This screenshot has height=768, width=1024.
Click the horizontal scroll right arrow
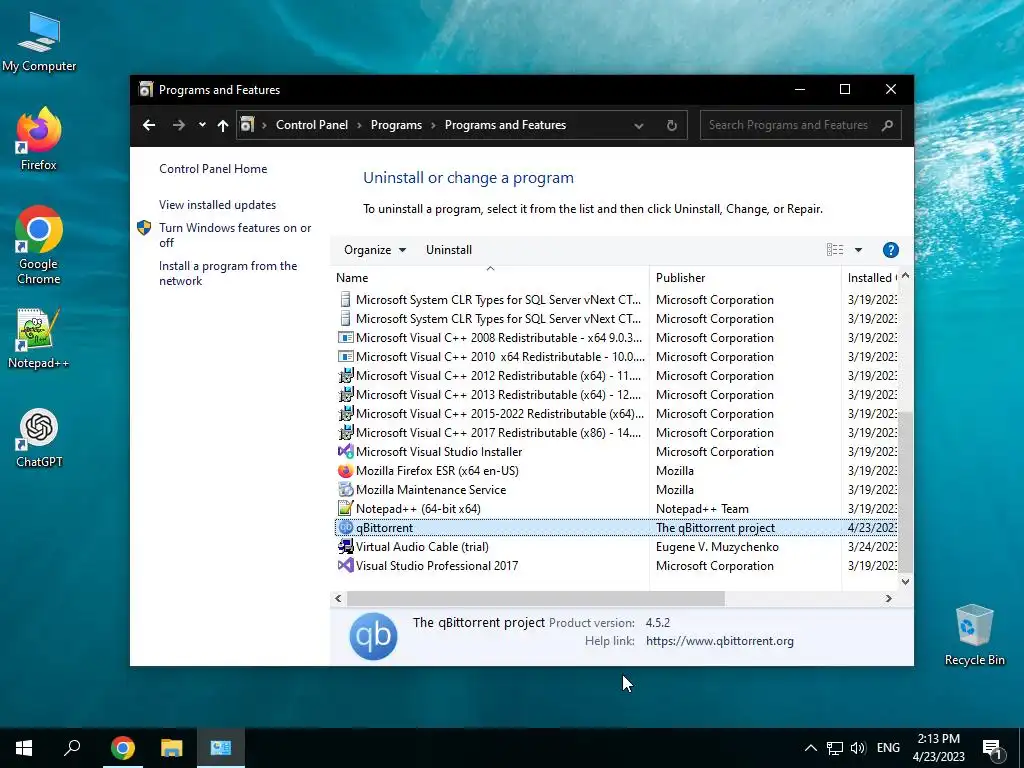click(x=888, y=598)
